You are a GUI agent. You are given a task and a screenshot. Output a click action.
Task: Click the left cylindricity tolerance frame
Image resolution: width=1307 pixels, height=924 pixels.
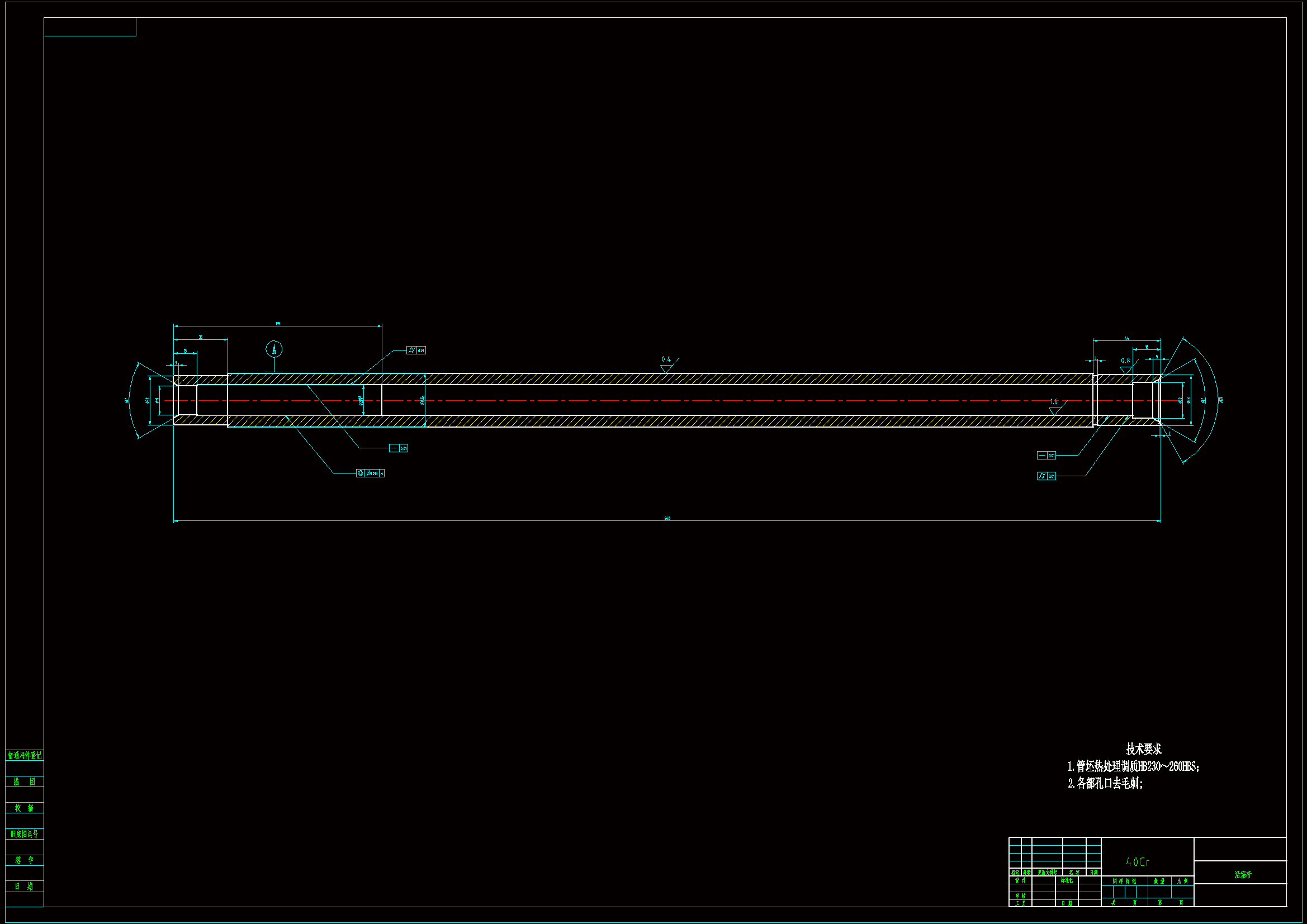pos(416,350)
